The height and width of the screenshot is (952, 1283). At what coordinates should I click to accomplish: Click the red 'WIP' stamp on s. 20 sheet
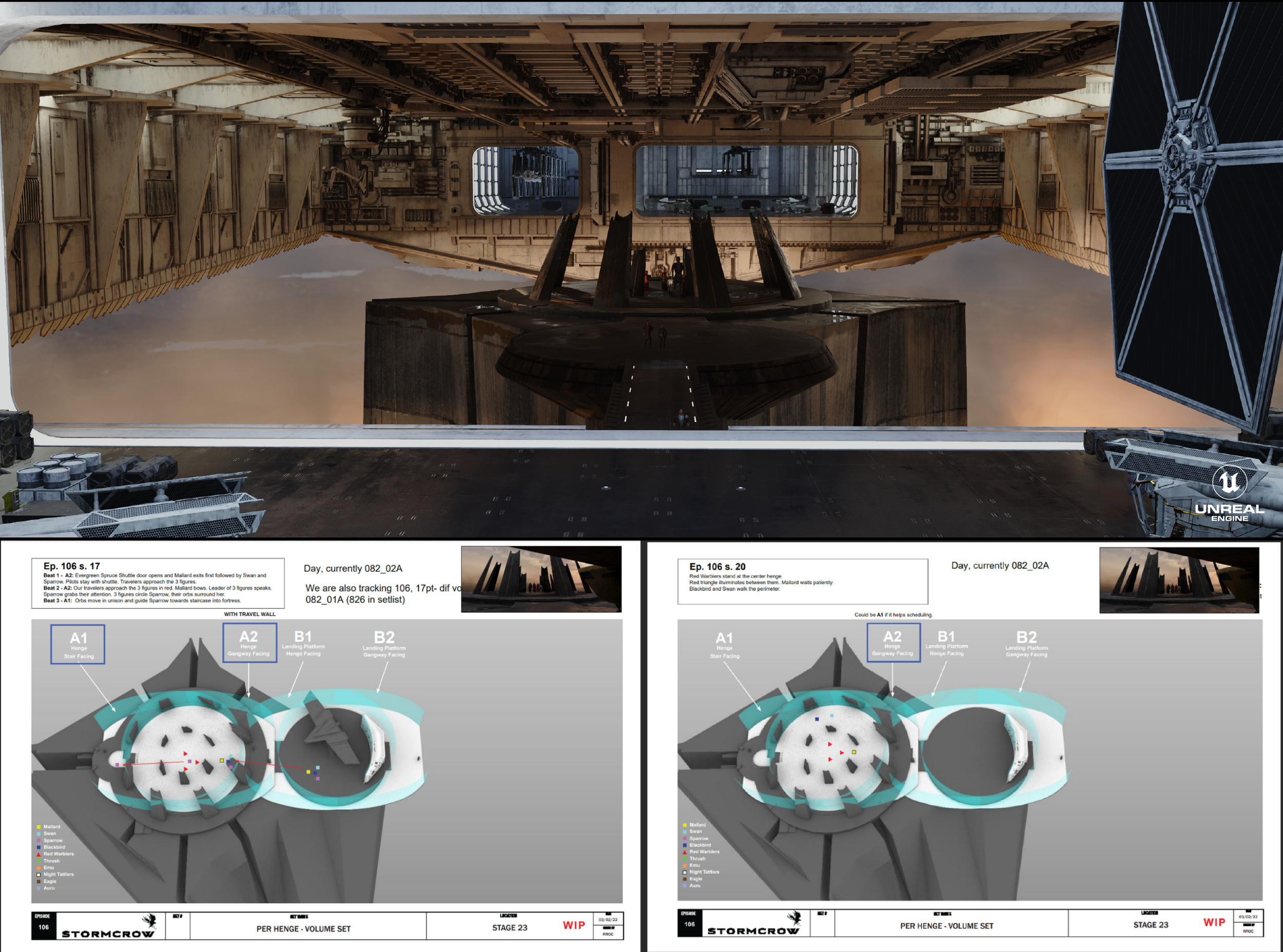(1214, 923)
